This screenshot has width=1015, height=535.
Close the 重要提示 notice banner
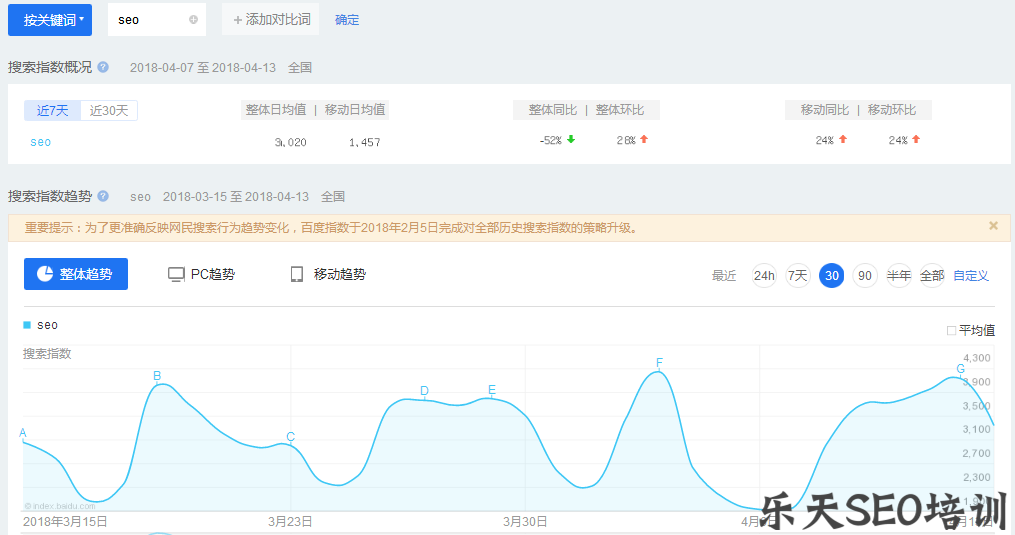(994, 226)
